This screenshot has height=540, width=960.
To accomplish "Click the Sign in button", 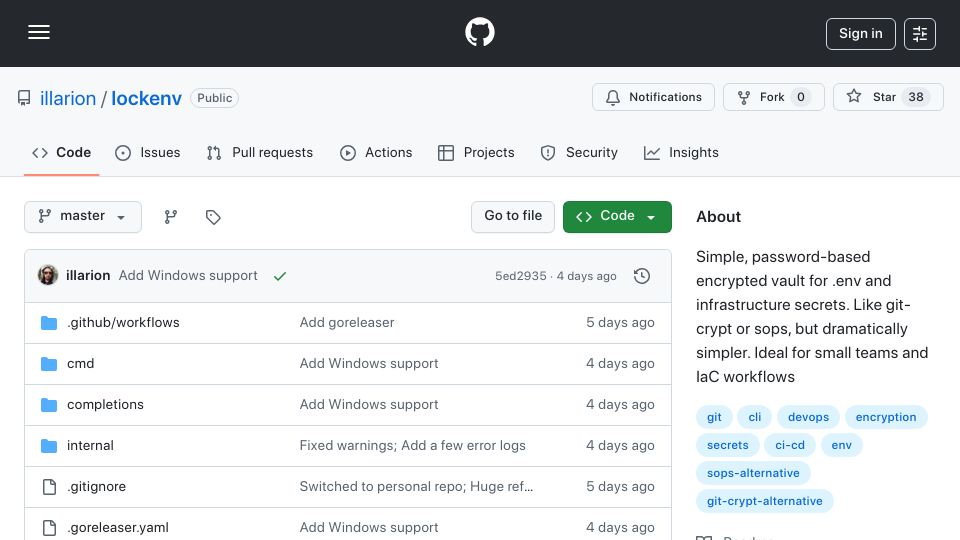I will coord(860,34).
